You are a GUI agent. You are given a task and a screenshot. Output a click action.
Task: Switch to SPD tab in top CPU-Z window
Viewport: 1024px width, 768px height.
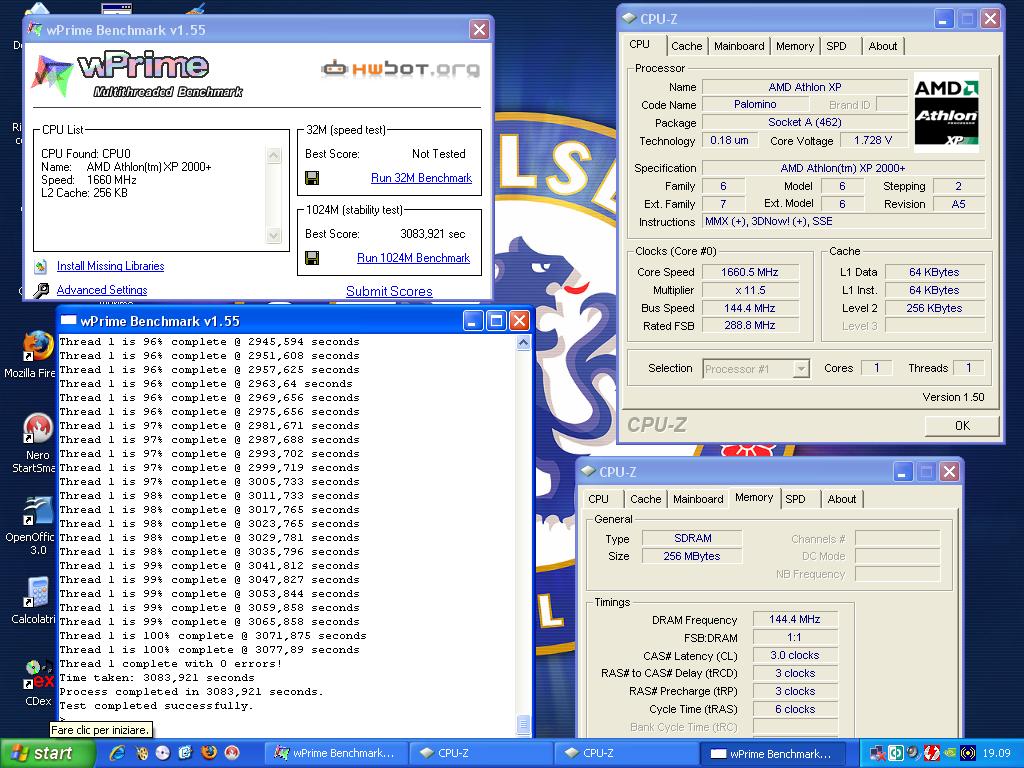tap(837, 46)
